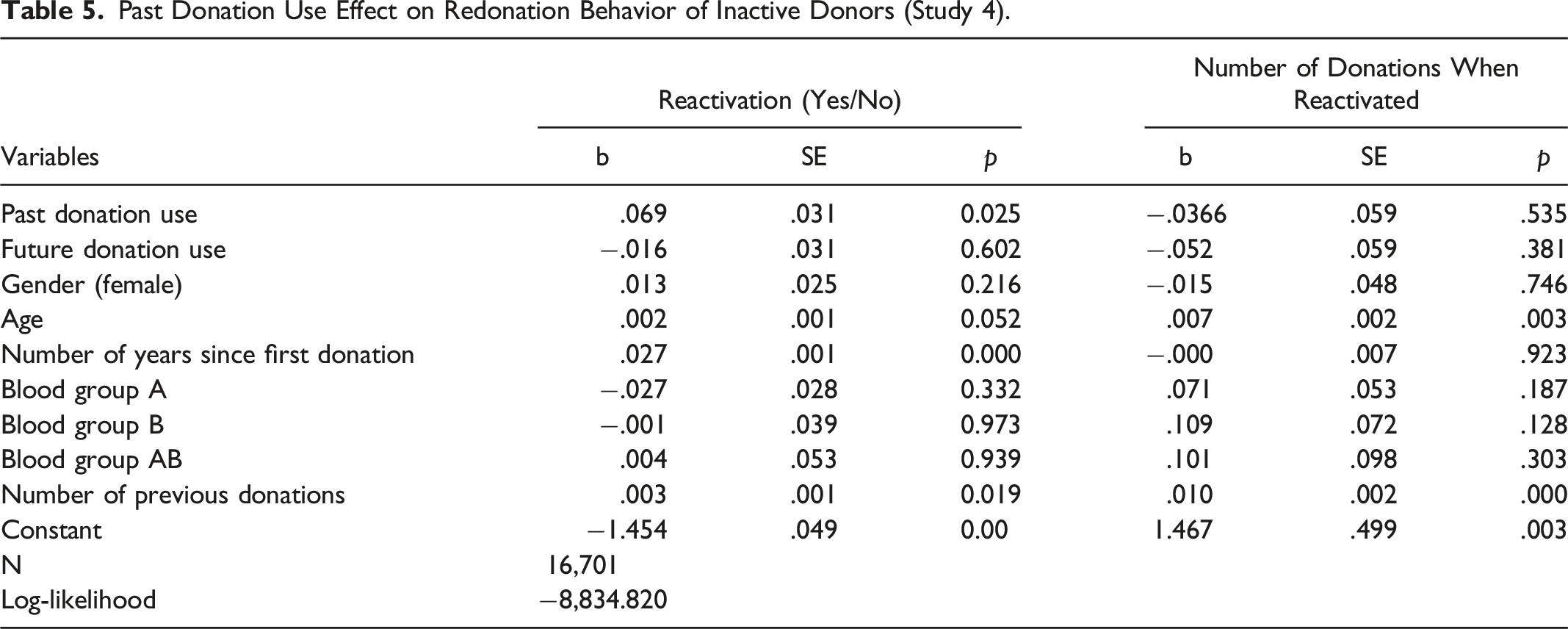The image size is (1568, 629).
Task: Select the Future donation use row label
Action: pos(113,250)
